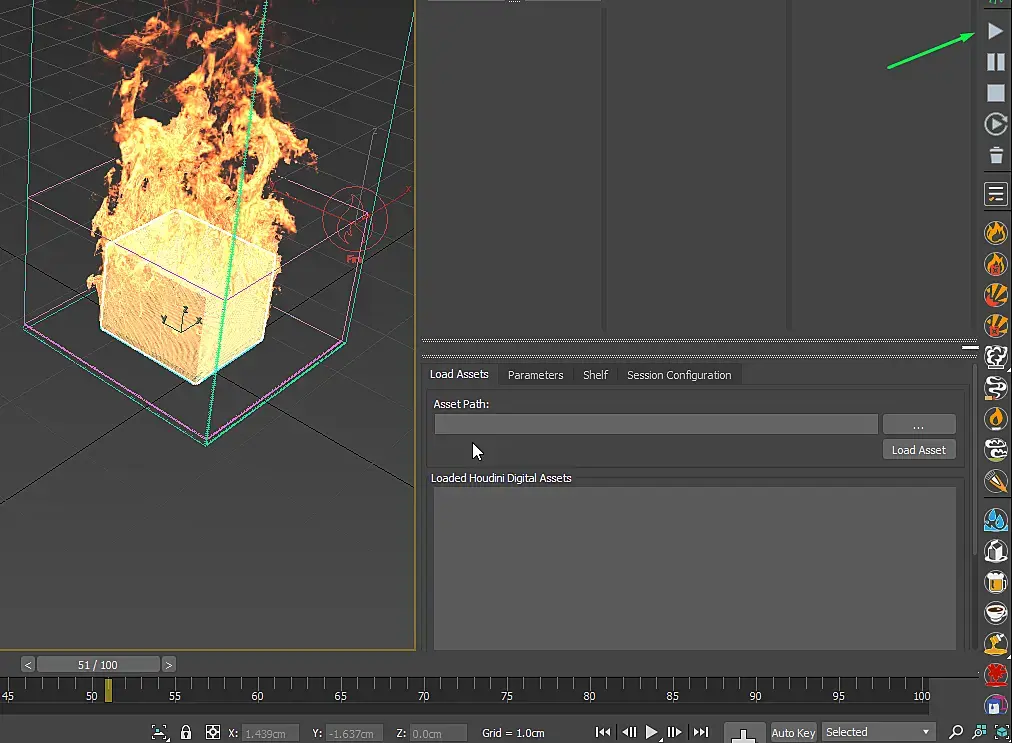Advance time slider with right arrow
This screenshot has width=1012, height=743.
169,664
